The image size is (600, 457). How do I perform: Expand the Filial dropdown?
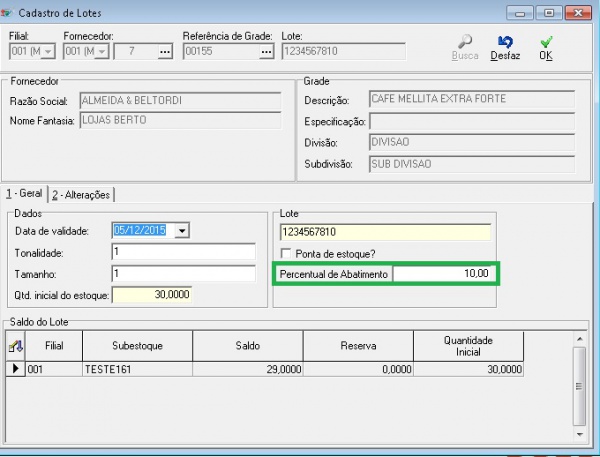point(48,51)
